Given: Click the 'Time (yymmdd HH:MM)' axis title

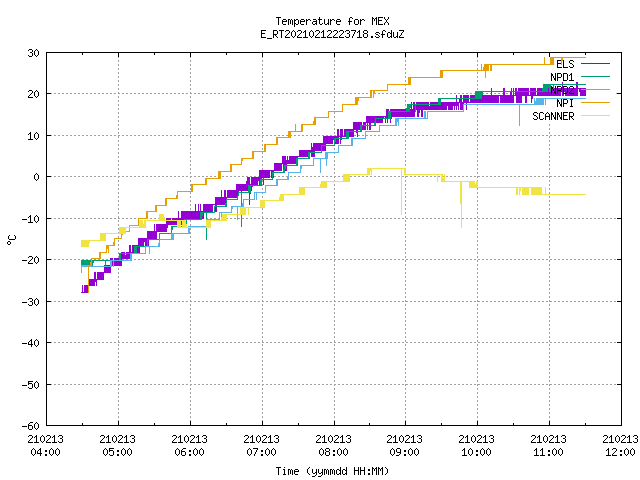Looking at the screenshot, I should click(x=332, y=471).
